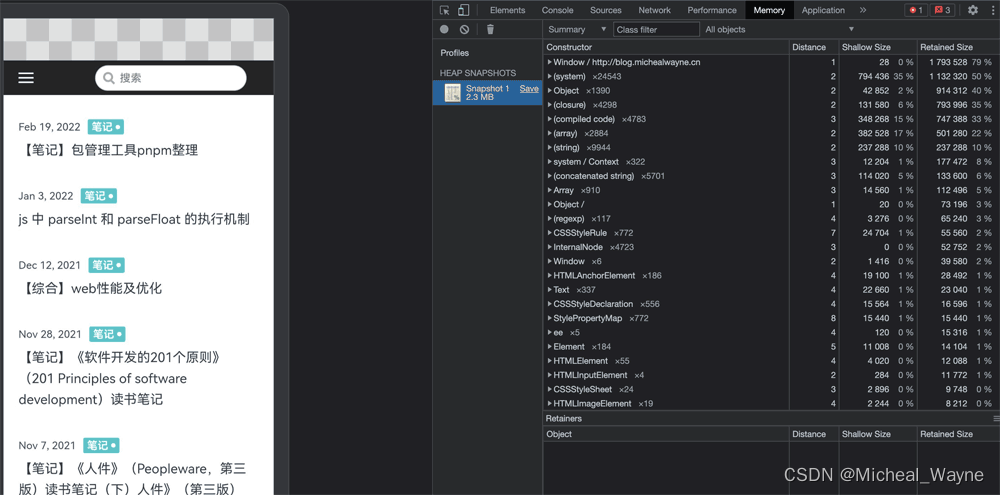
Task: Sort by upper Retained Size column header
Action: click(x=958, y=47)
